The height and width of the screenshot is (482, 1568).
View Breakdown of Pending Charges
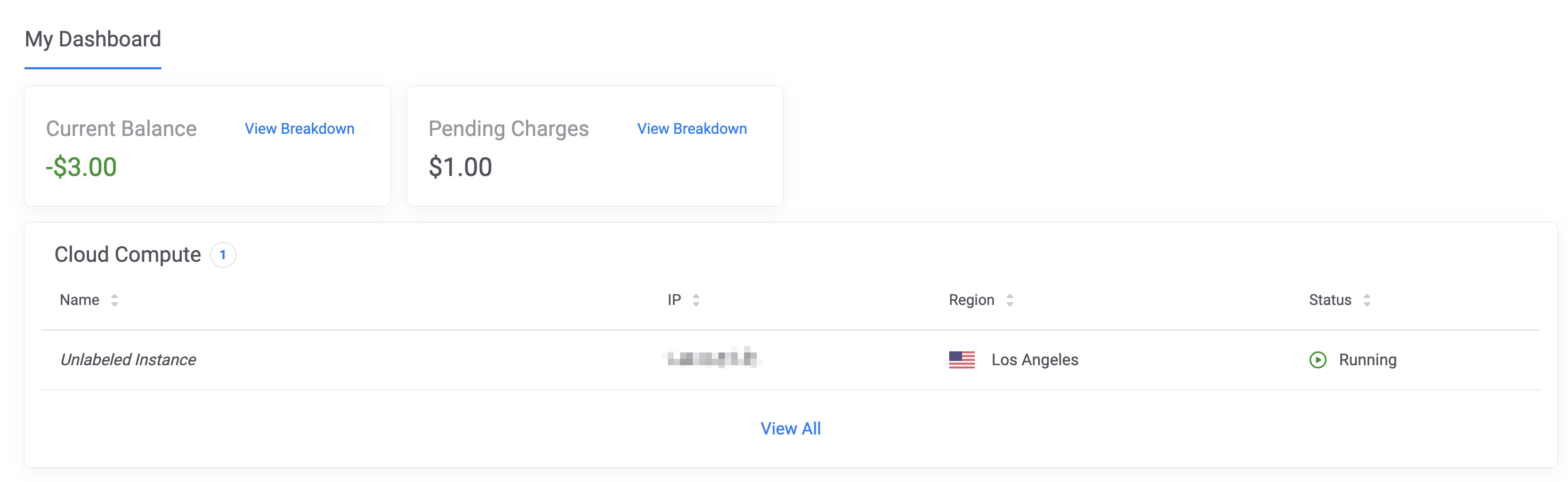pos(691,129)
